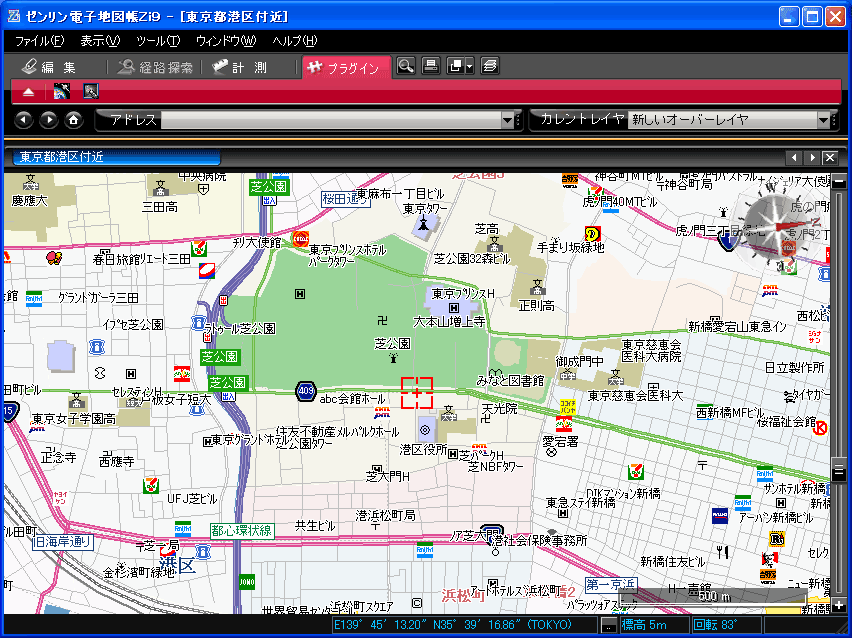Image resolution: width=852 pixels, height=638 pixels.
Task: Select the 東京都港区付近 document tab
Action: tap(116, 157)
